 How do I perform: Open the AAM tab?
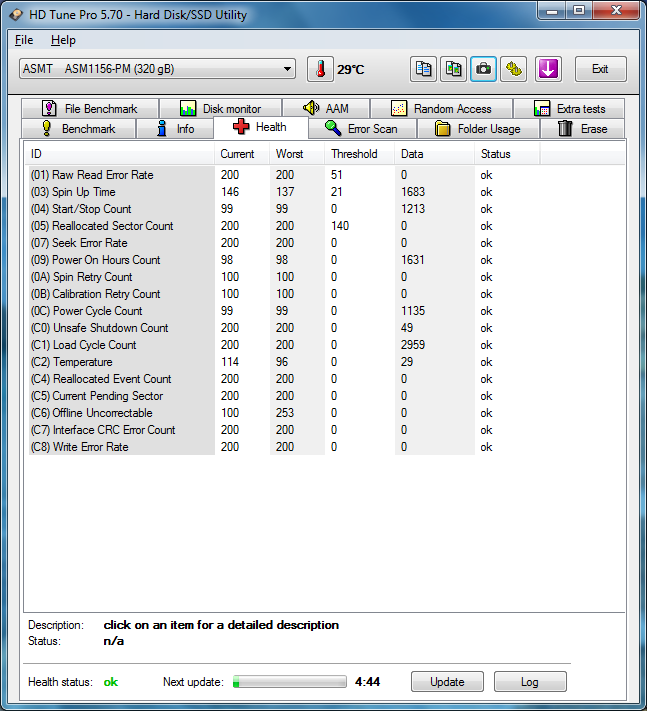[326, 109]
